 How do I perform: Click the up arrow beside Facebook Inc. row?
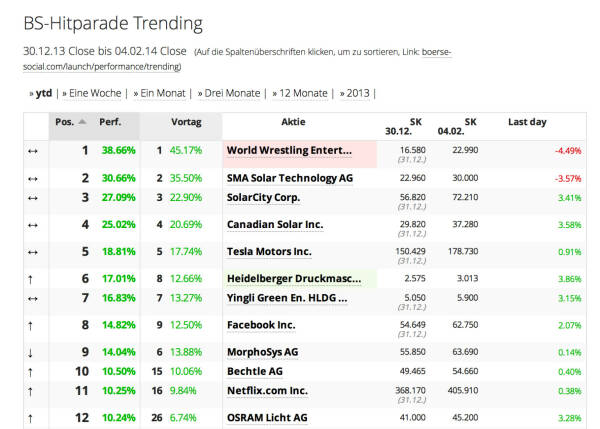32,325
